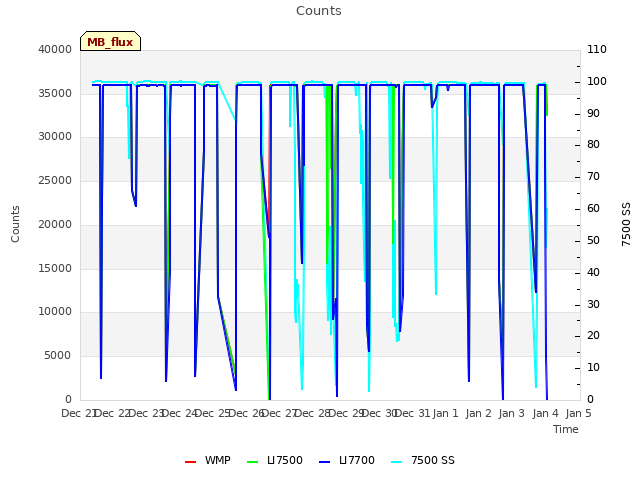Click the 20000 y-axis tick label

[x=55, y=224]
